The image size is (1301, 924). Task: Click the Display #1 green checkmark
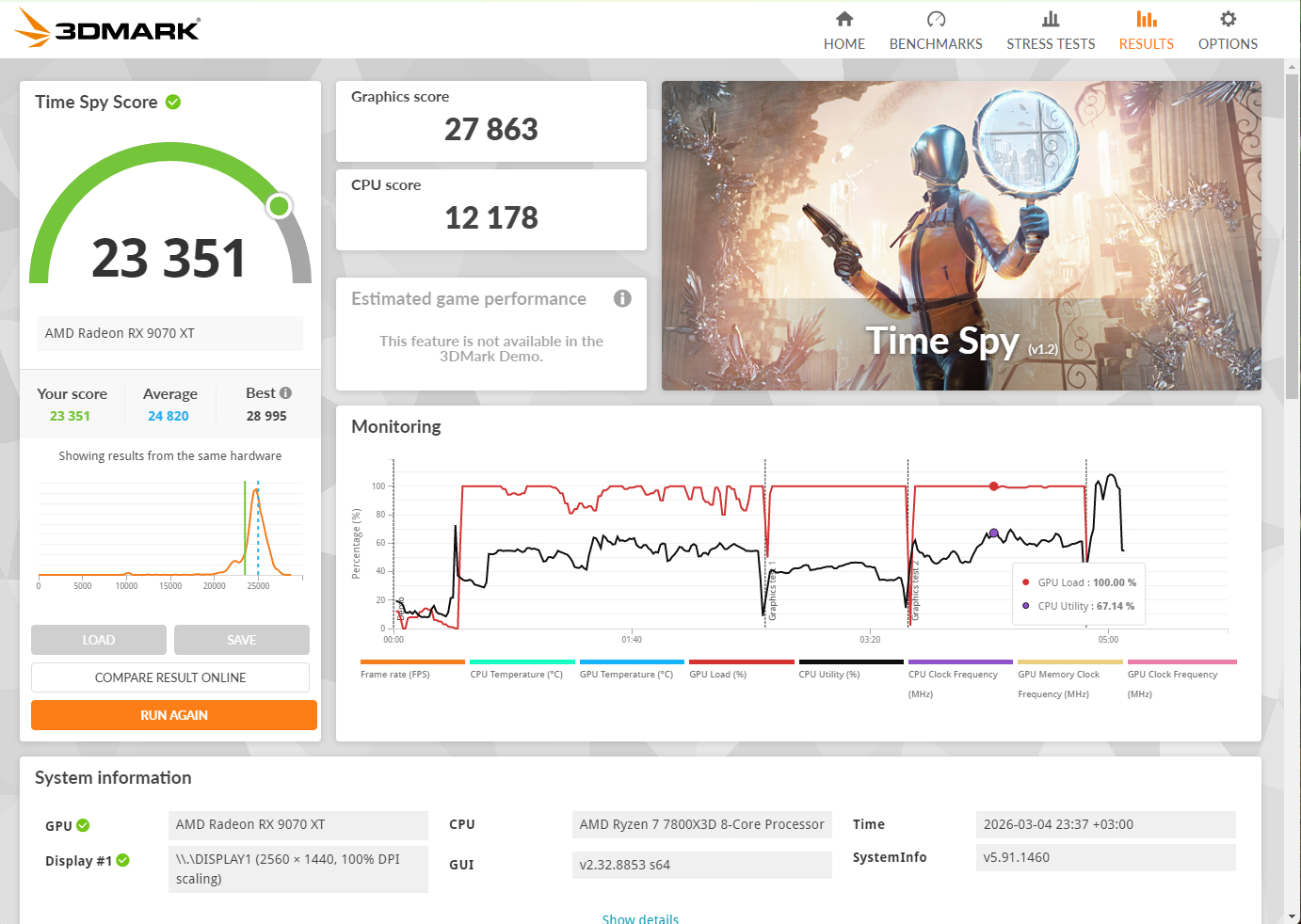click(123, 860)
